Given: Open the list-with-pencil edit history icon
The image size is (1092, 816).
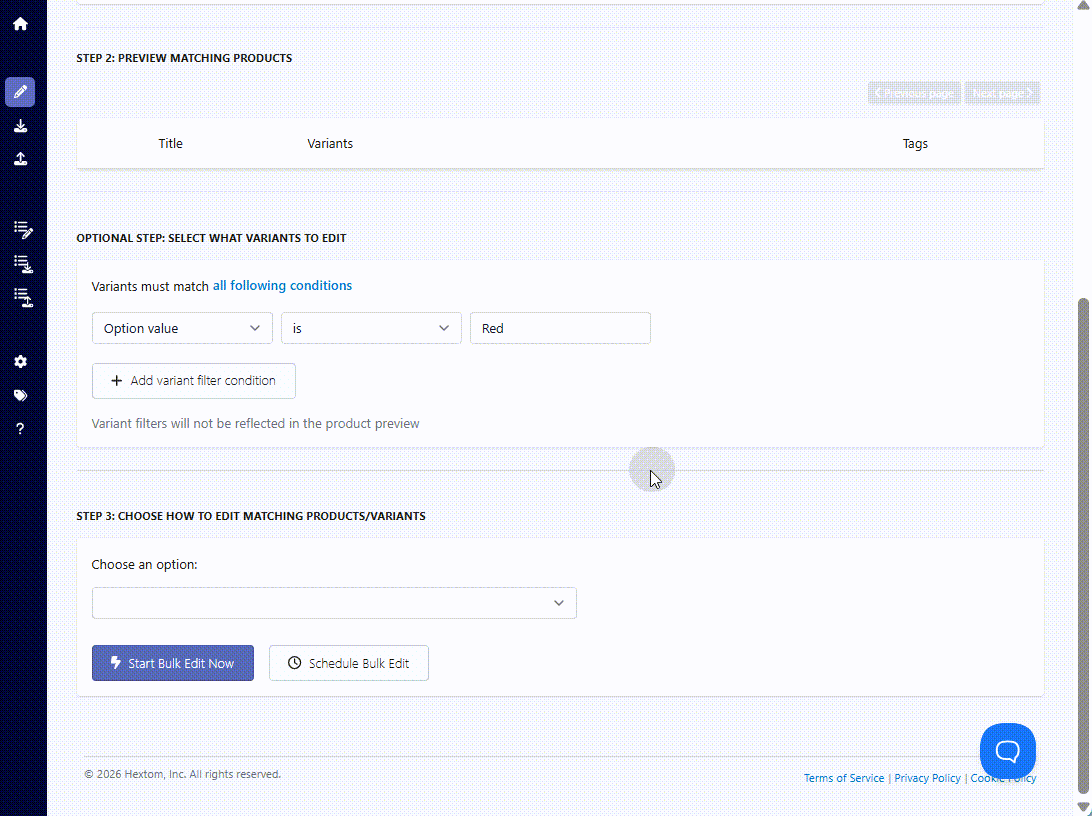Looking at the screenshot, I should coord(23,230).
